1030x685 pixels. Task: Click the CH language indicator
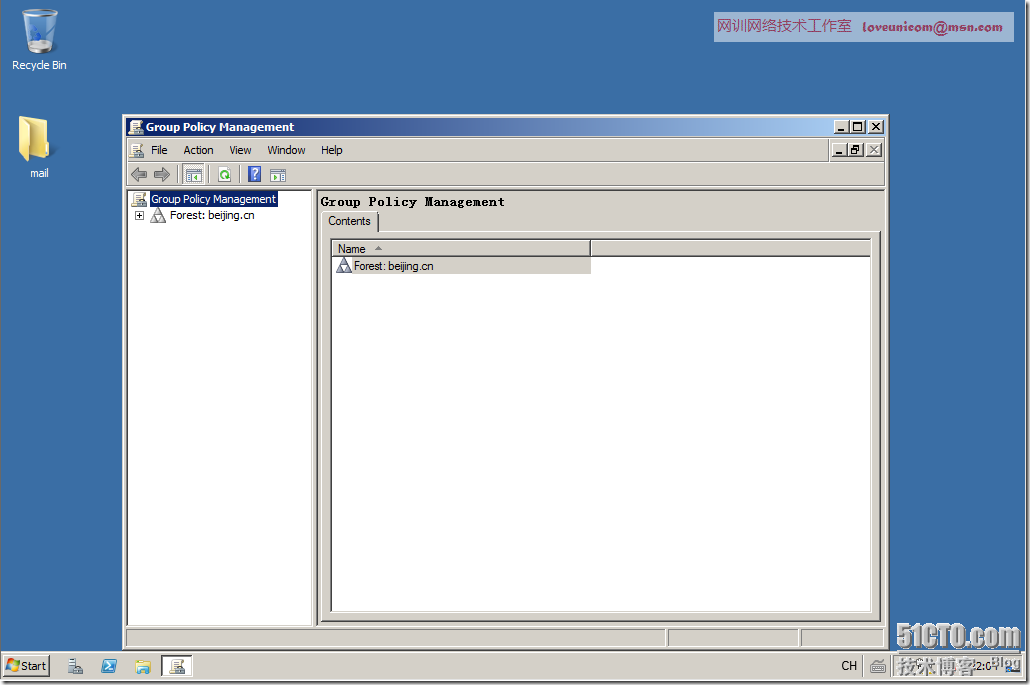click(849, 666)
